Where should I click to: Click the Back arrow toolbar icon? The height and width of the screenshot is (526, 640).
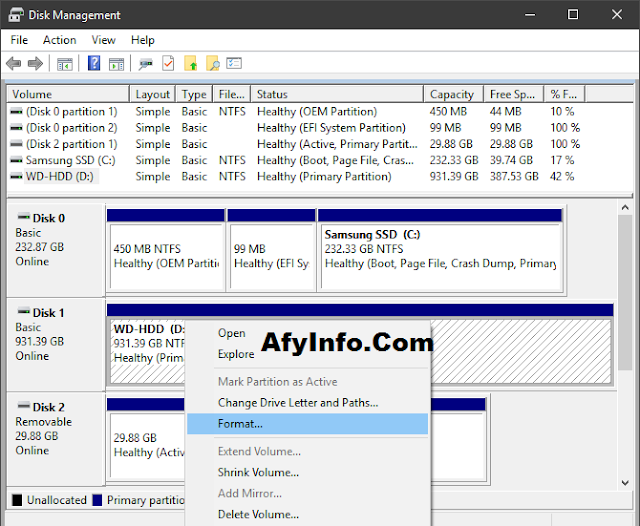[13, 64]
